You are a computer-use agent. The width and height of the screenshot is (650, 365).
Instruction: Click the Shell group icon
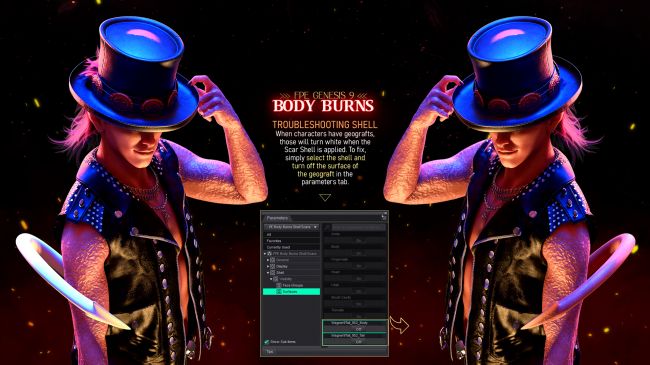click(x=272, y=273)
